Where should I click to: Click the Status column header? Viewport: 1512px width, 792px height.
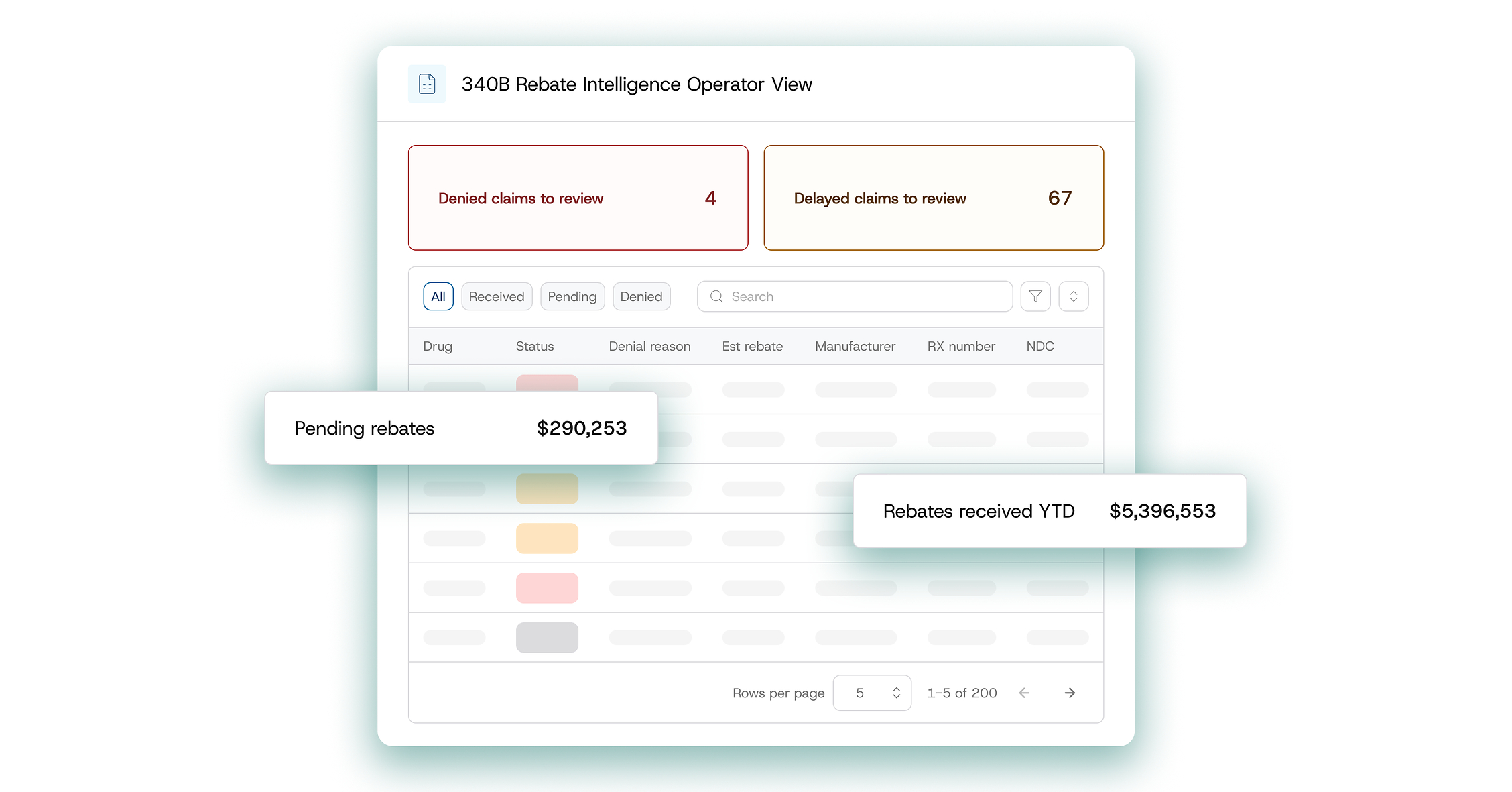click(535, 346)
